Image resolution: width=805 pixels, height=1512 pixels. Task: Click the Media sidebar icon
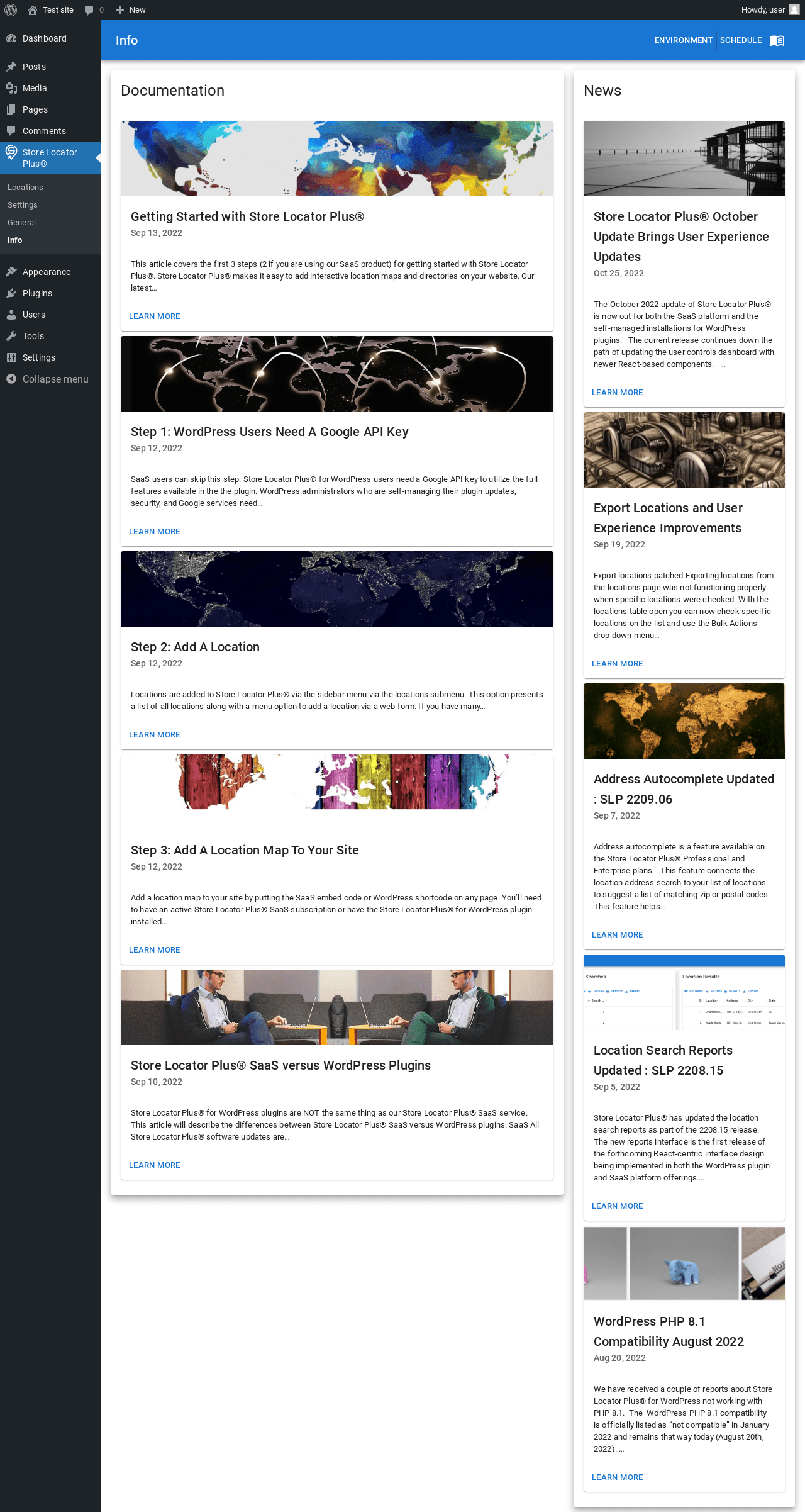pyautogui.click(x=11, y=88)
